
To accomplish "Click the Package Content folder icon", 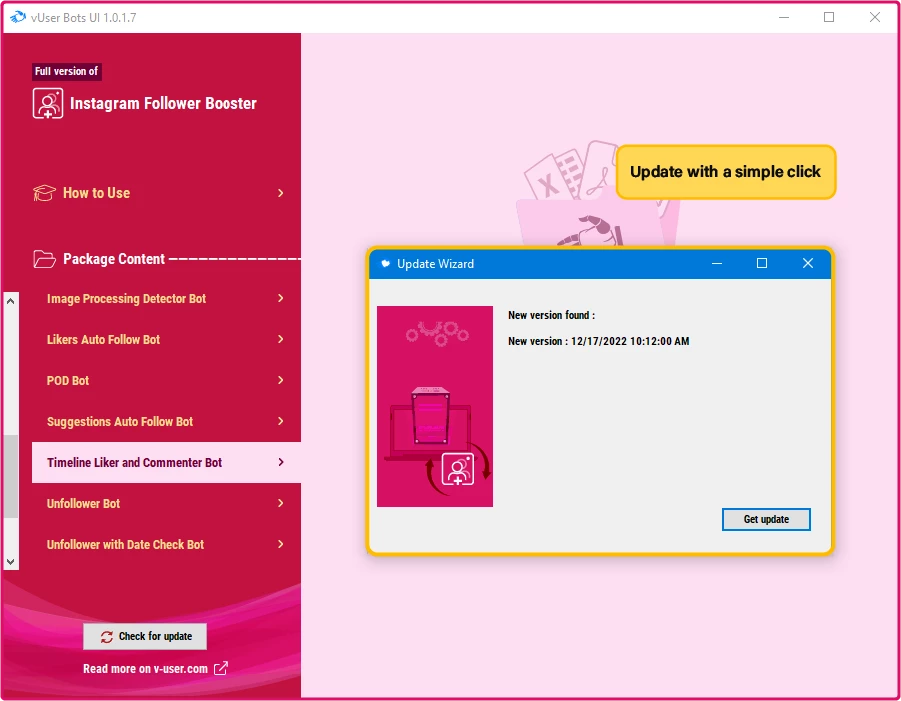I will (44, 259).
